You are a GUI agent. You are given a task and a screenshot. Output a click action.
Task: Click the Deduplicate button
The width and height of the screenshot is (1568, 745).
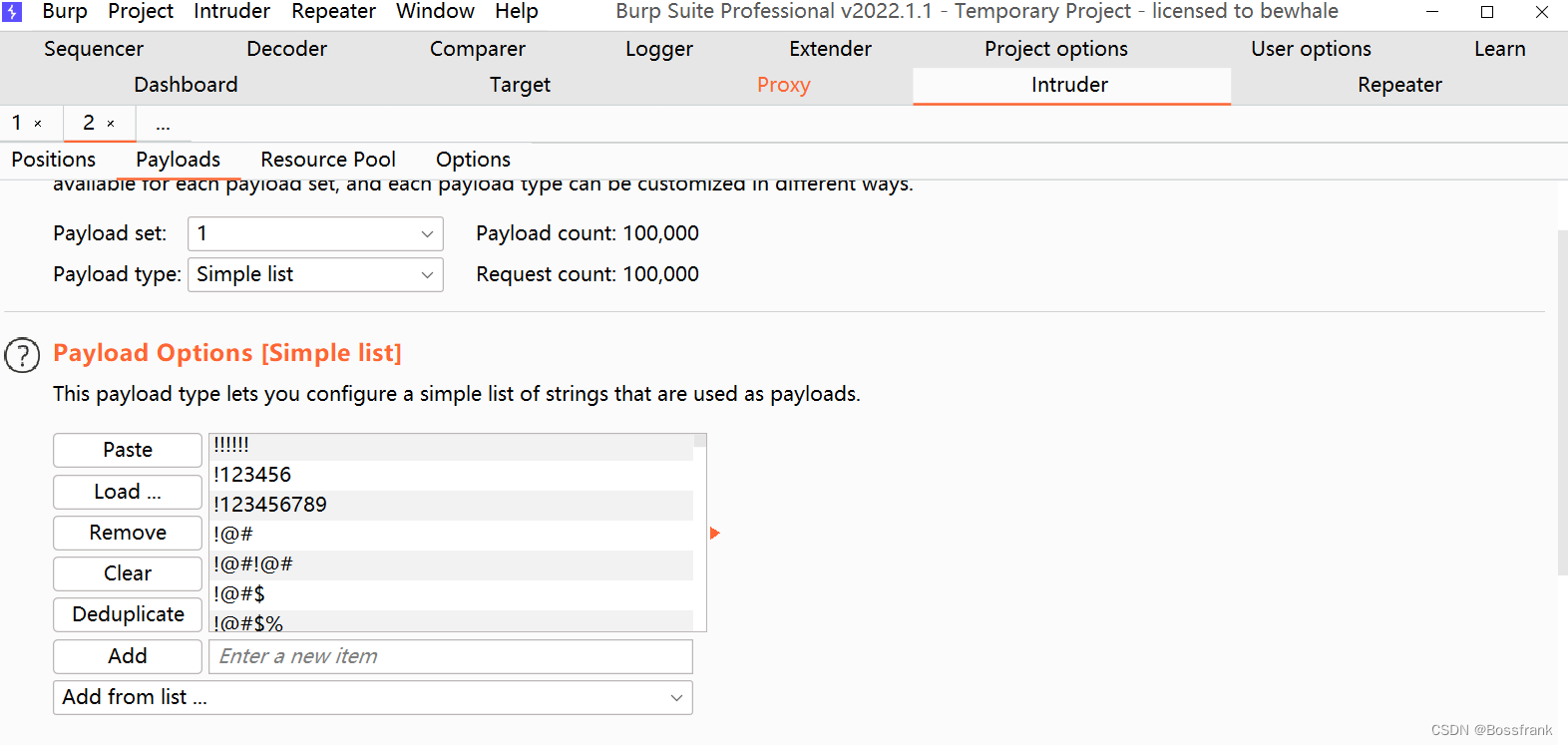[x=128, y=614]
